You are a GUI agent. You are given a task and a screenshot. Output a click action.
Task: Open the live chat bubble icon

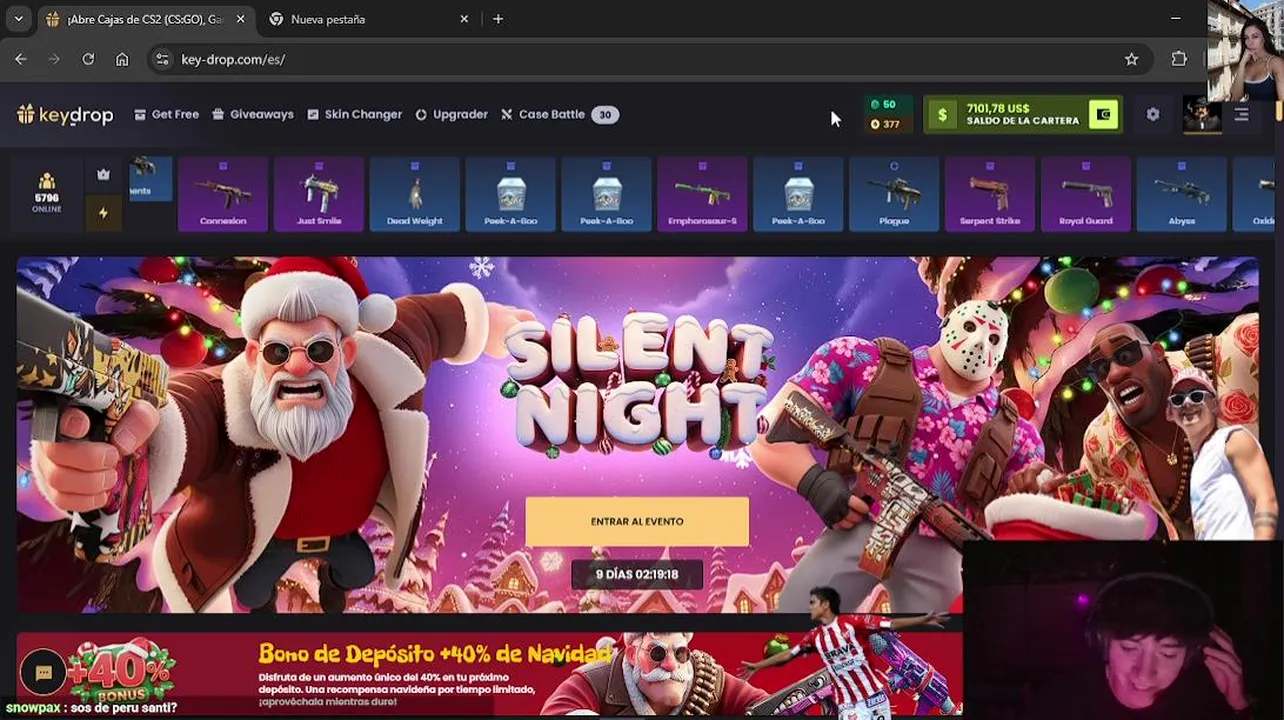point(43,673)
